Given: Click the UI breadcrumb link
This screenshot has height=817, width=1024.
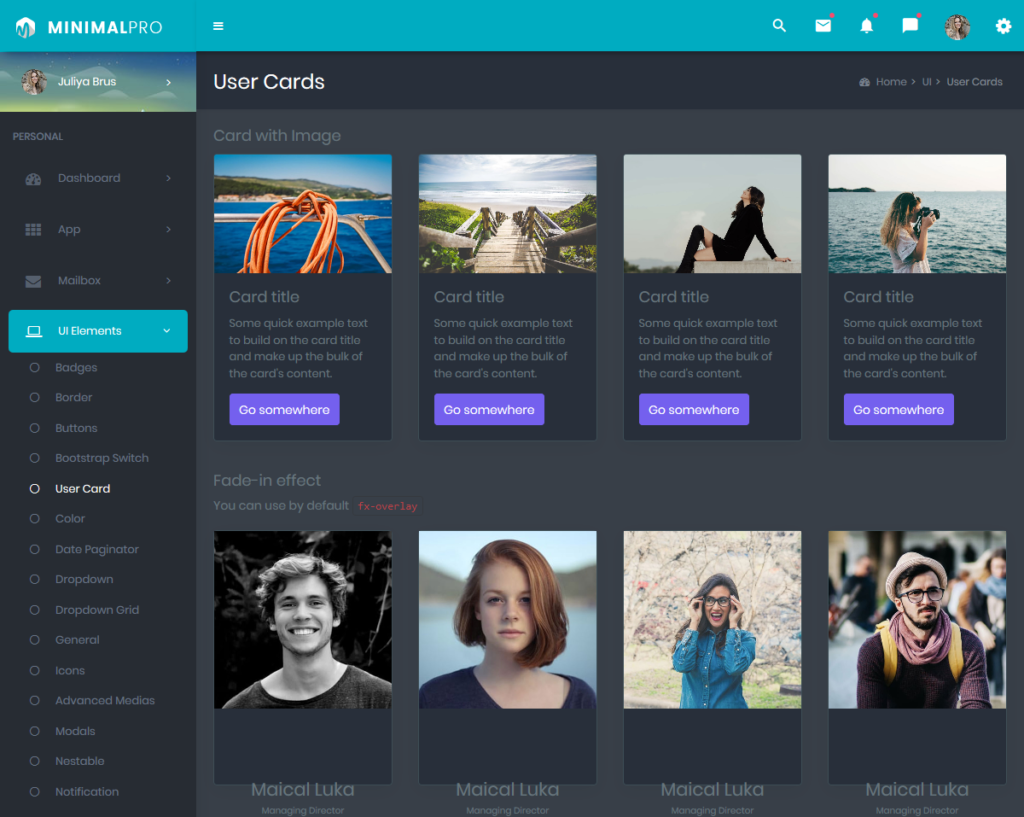Looking at the screenshot, I should [x=926, y=82].
